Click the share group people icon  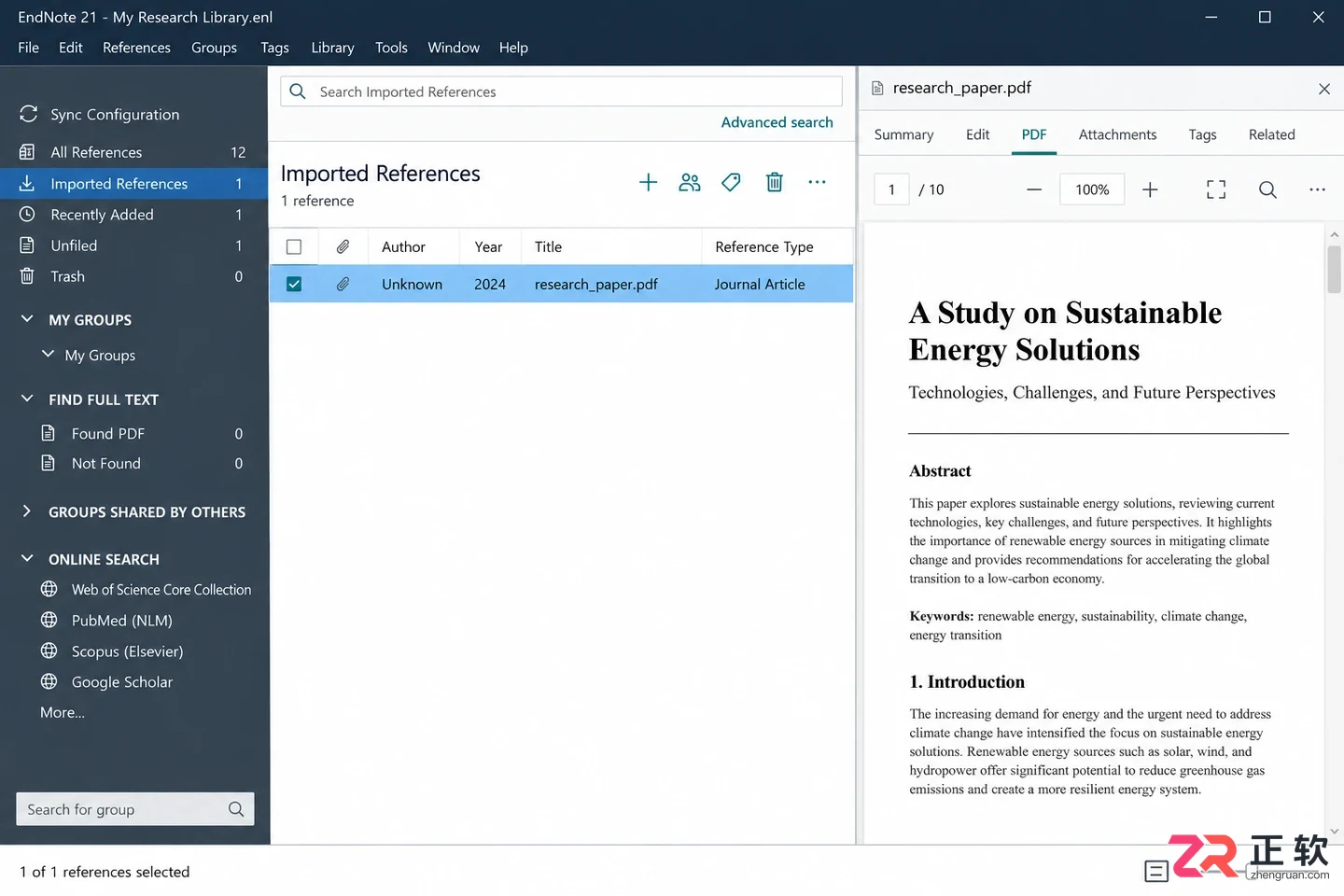(690, 183)
